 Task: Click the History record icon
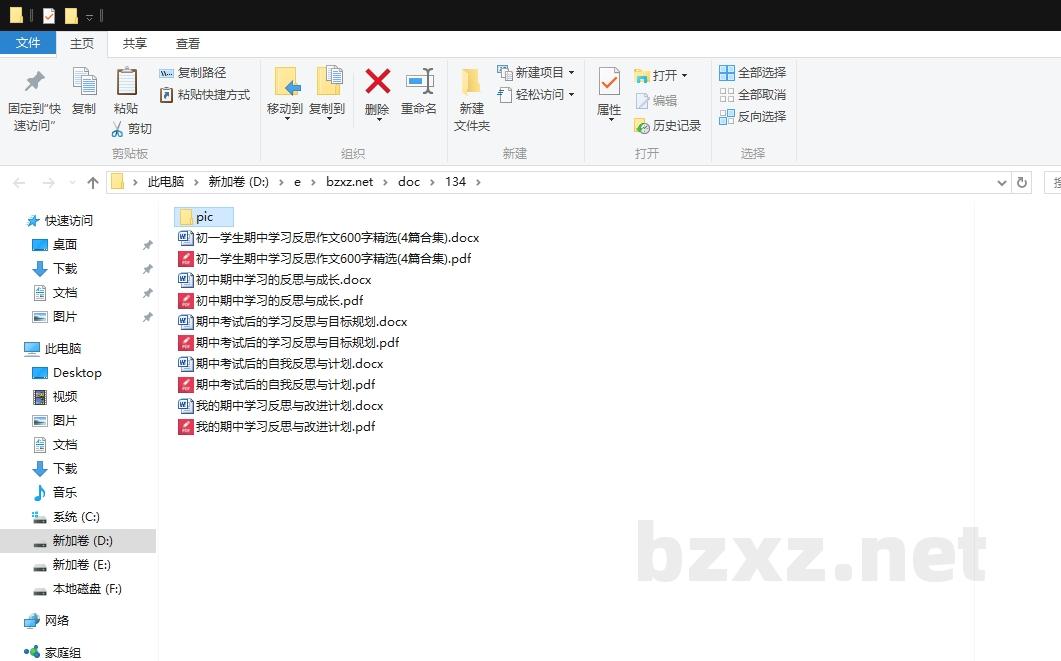tap(643, 126)
